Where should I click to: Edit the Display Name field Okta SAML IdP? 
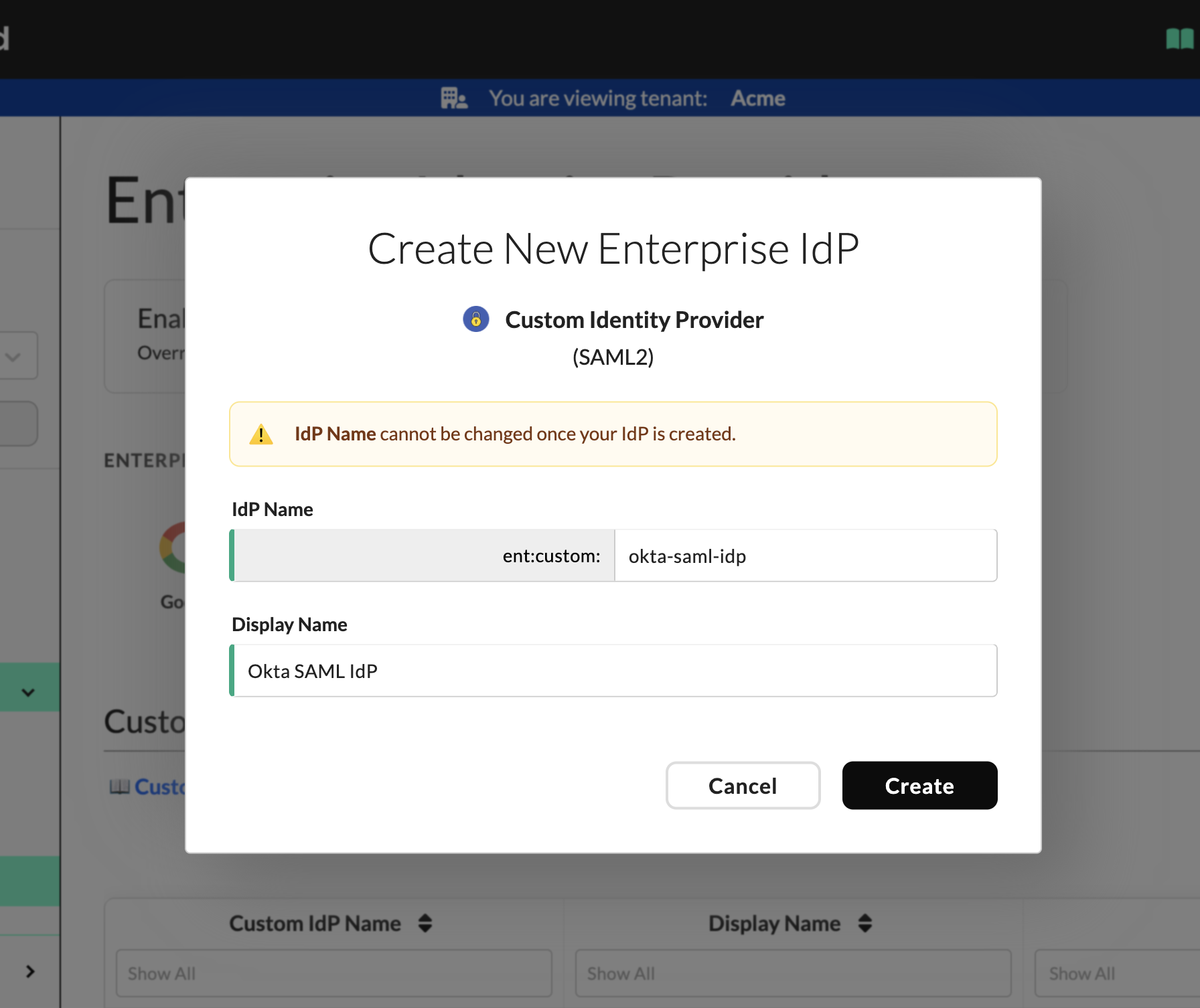613,671
